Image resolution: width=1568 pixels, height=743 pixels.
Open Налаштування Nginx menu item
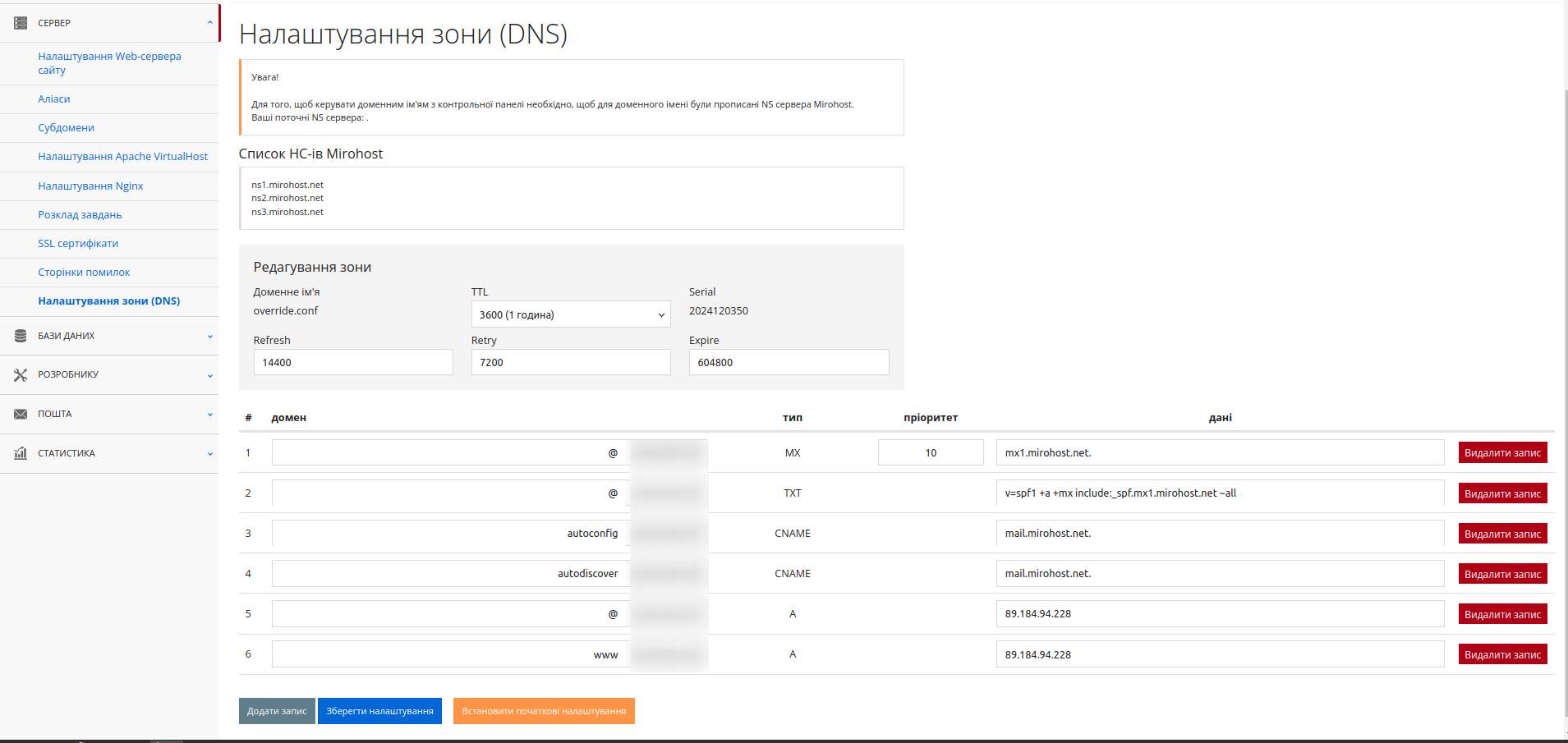pyautogui.click(x=90, y=186)
